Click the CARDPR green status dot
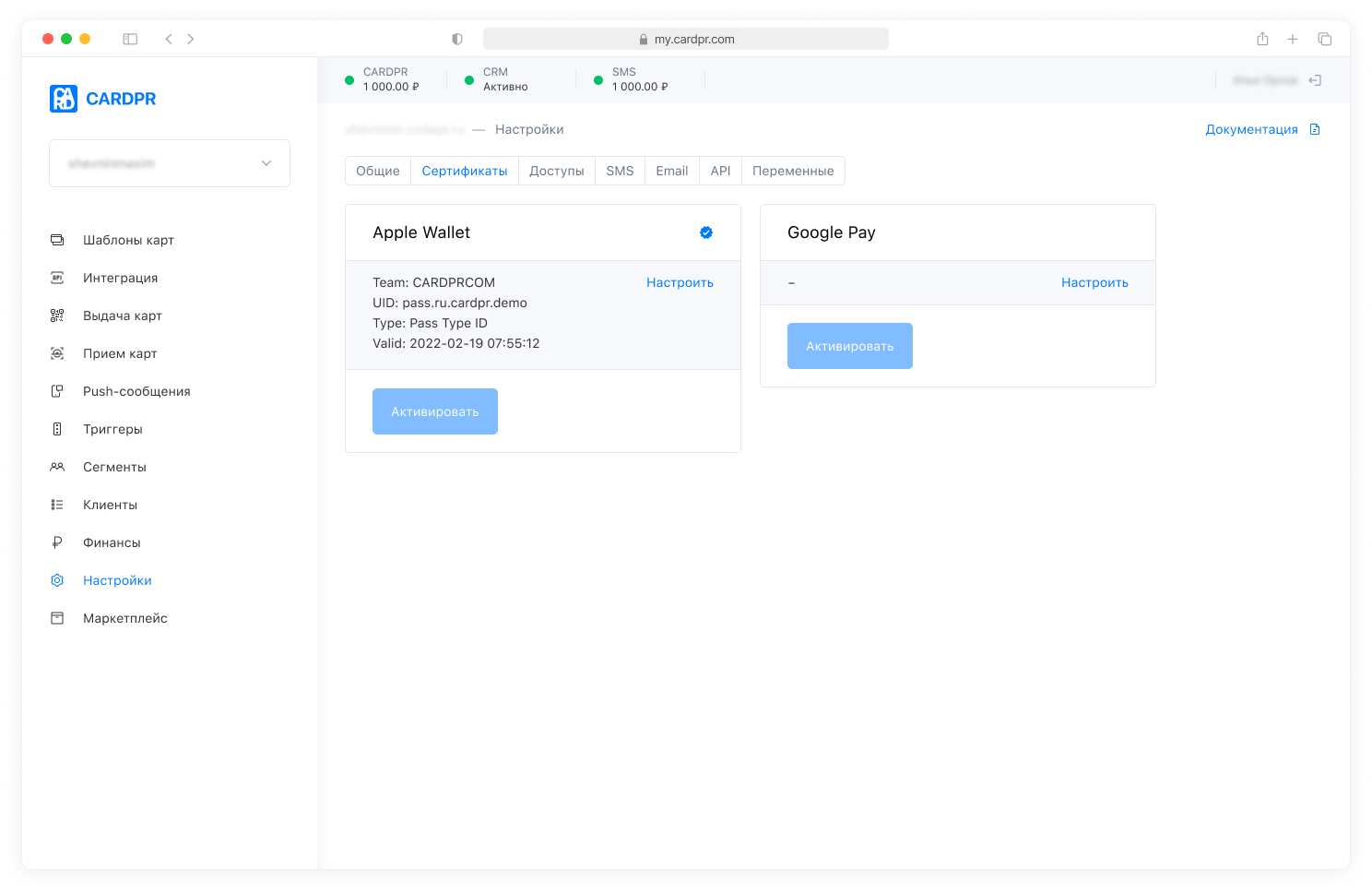Viewport: 1372px width, 893px height. tap(349, 80)
